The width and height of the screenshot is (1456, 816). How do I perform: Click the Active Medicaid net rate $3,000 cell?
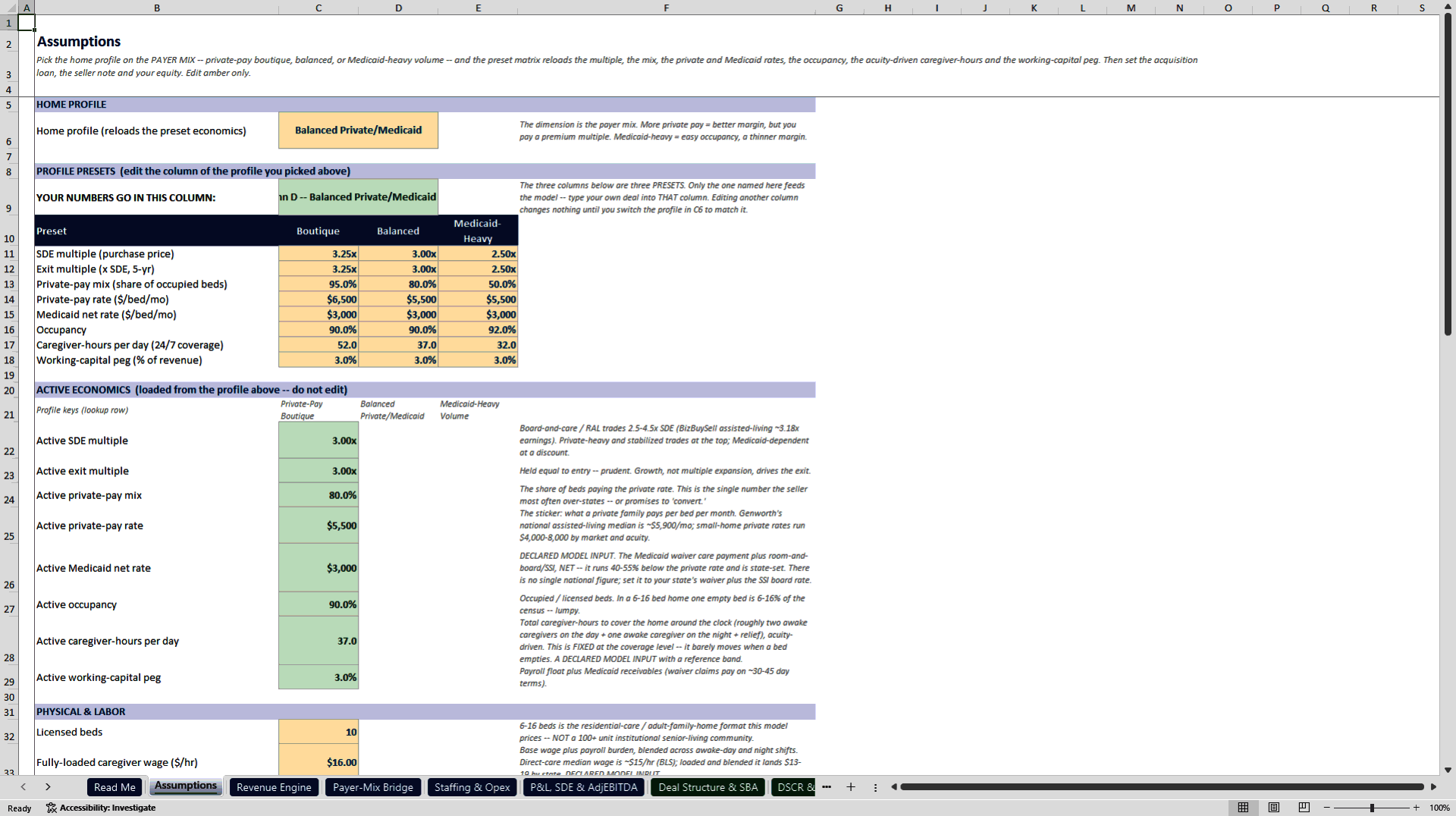(x=318, y=568)
